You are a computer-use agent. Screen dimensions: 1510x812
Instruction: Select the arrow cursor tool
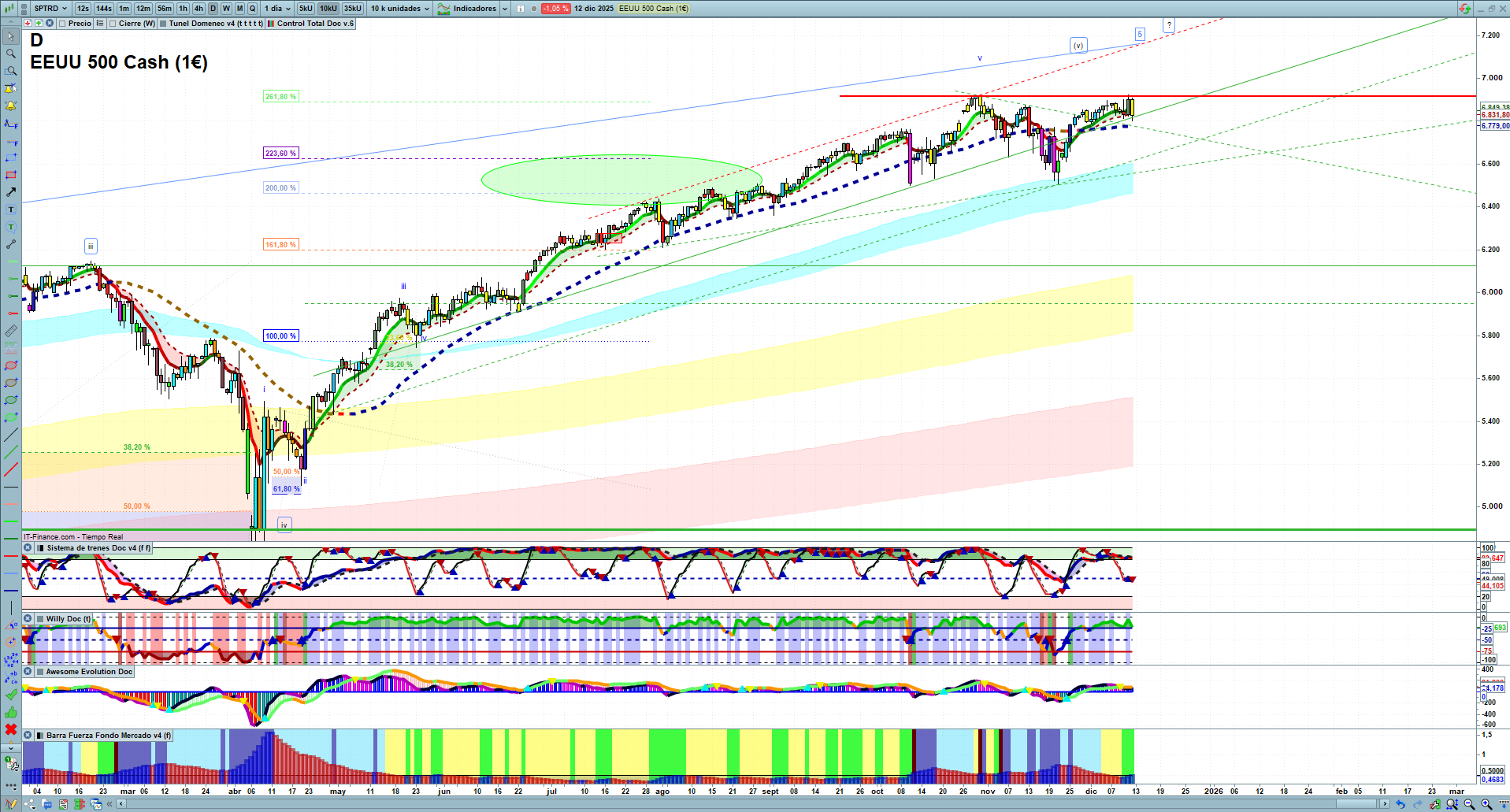click(x=11, y=36)
